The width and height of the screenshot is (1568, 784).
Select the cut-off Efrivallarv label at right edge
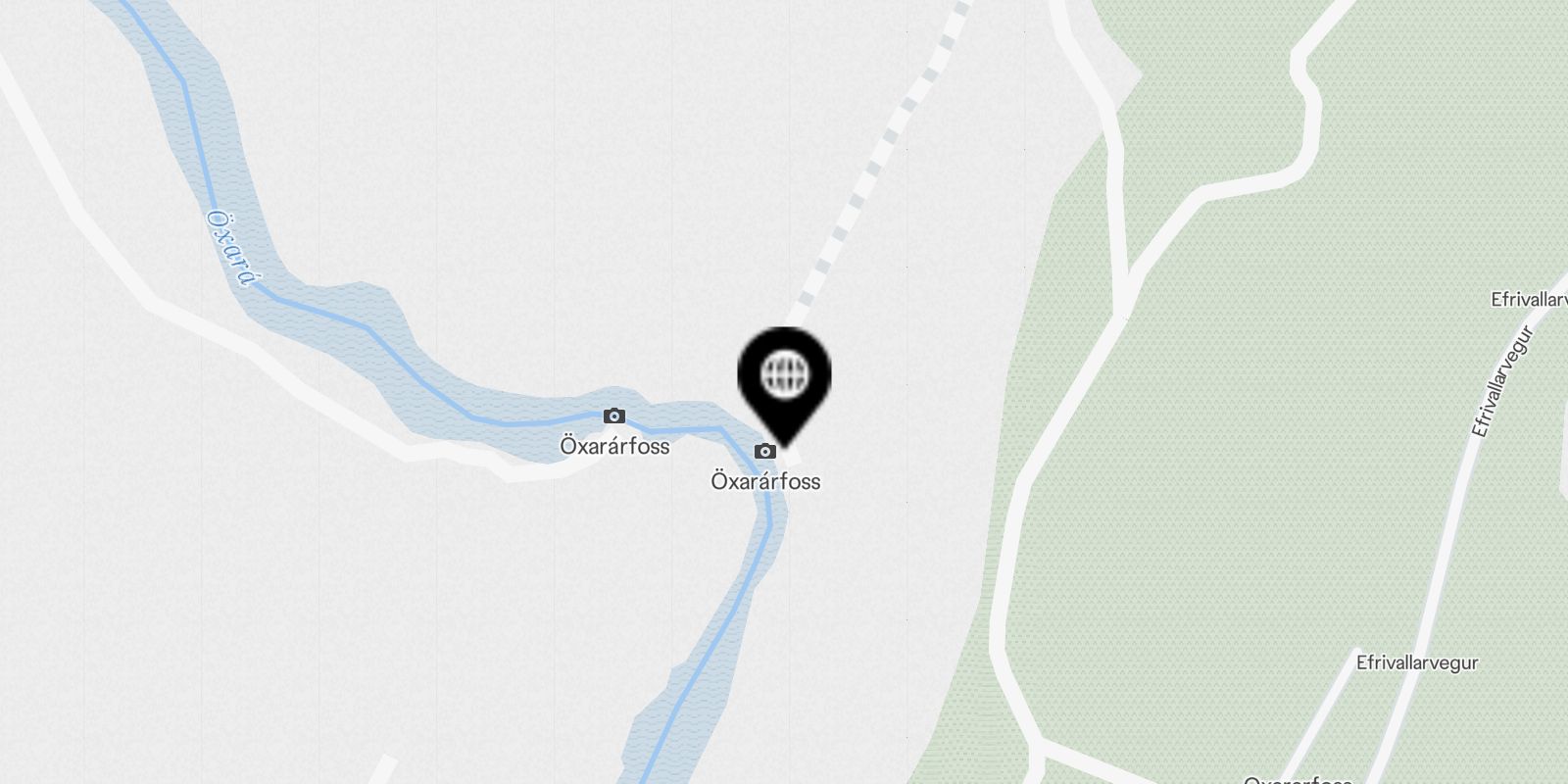tap(1529, 300)
